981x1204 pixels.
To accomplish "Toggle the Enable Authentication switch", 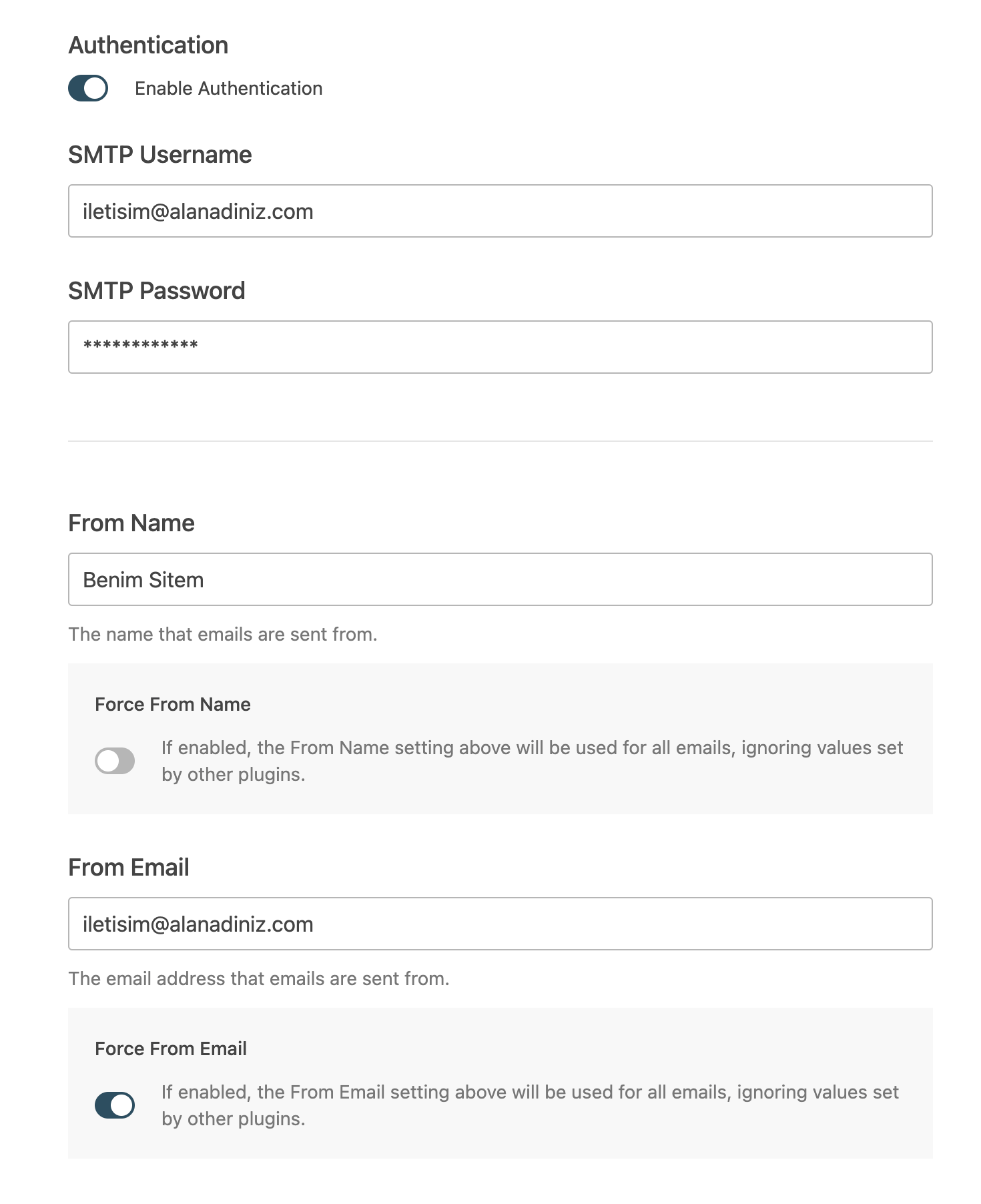I will (88, 88).
